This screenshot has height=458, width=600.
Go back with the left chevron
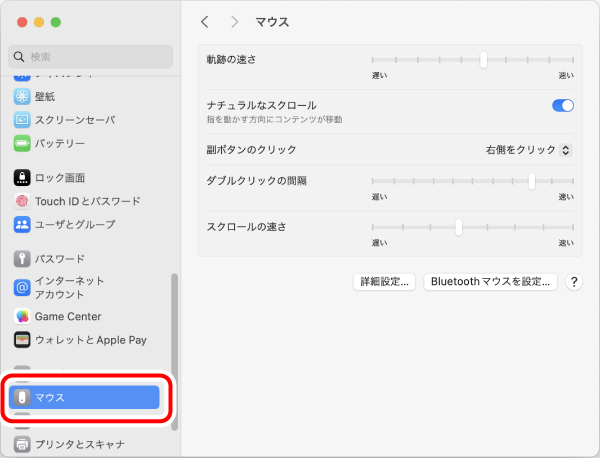click(x=205, y=21)
